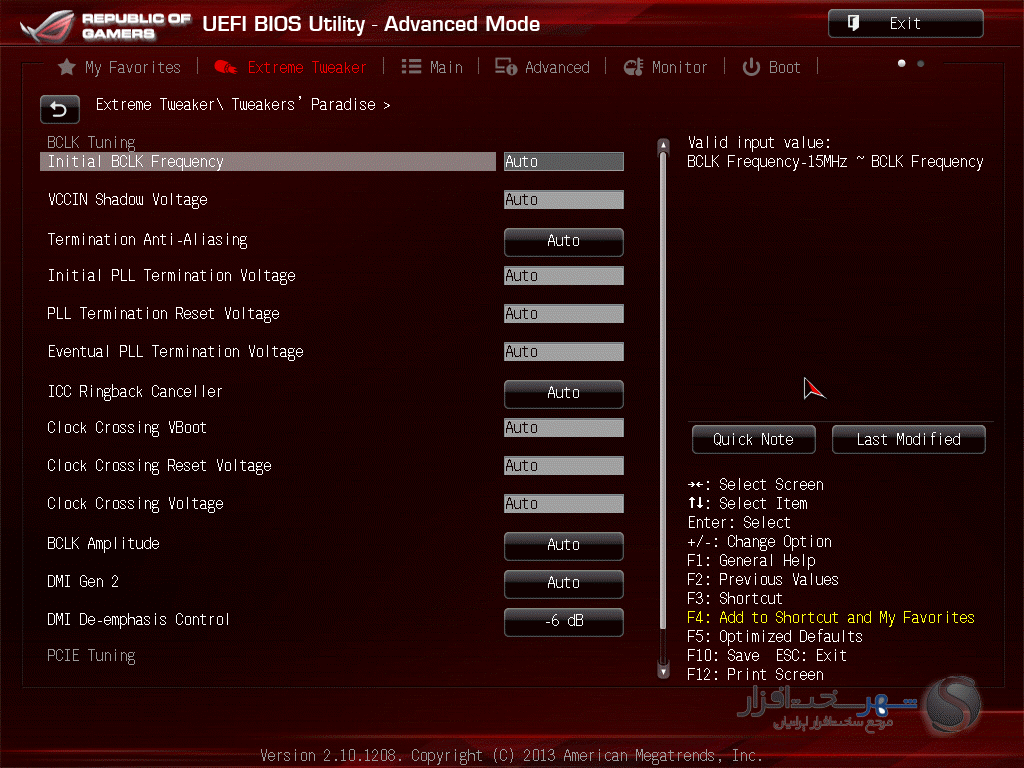Click the Main list icon
The image size is (1024, 768).
click(x=411, y=67)
